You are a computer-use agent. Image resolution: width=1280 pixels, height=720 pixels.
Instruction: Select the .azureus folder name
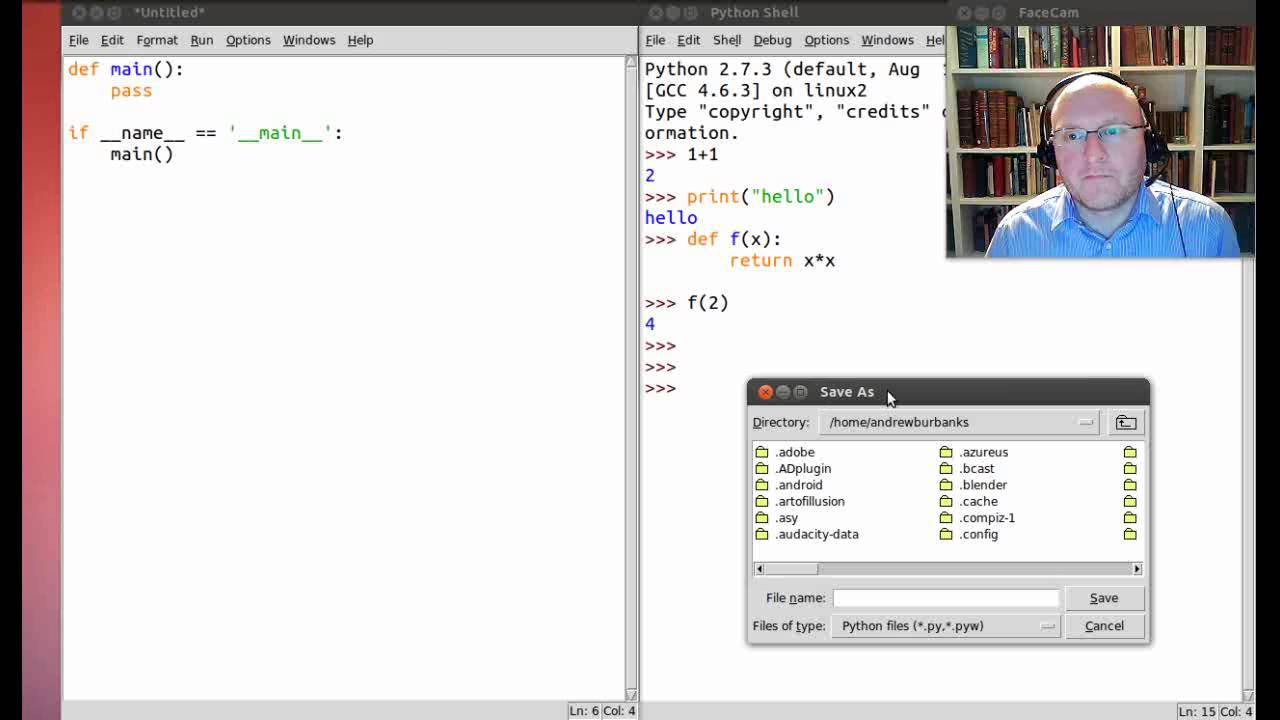[984, 452]
